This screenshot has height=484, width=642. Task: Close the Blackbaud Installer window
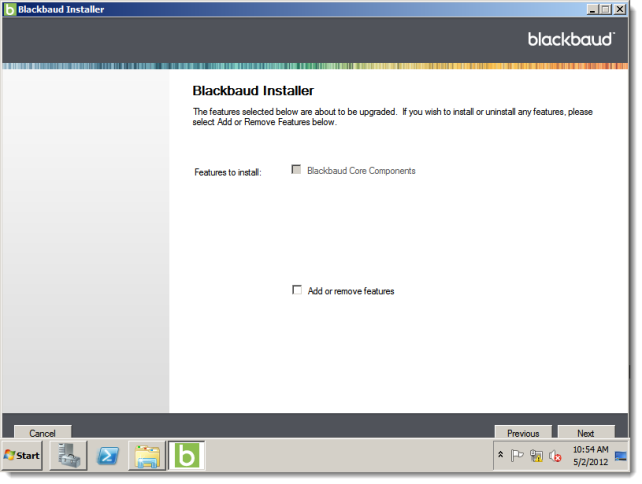click(620, 9)
